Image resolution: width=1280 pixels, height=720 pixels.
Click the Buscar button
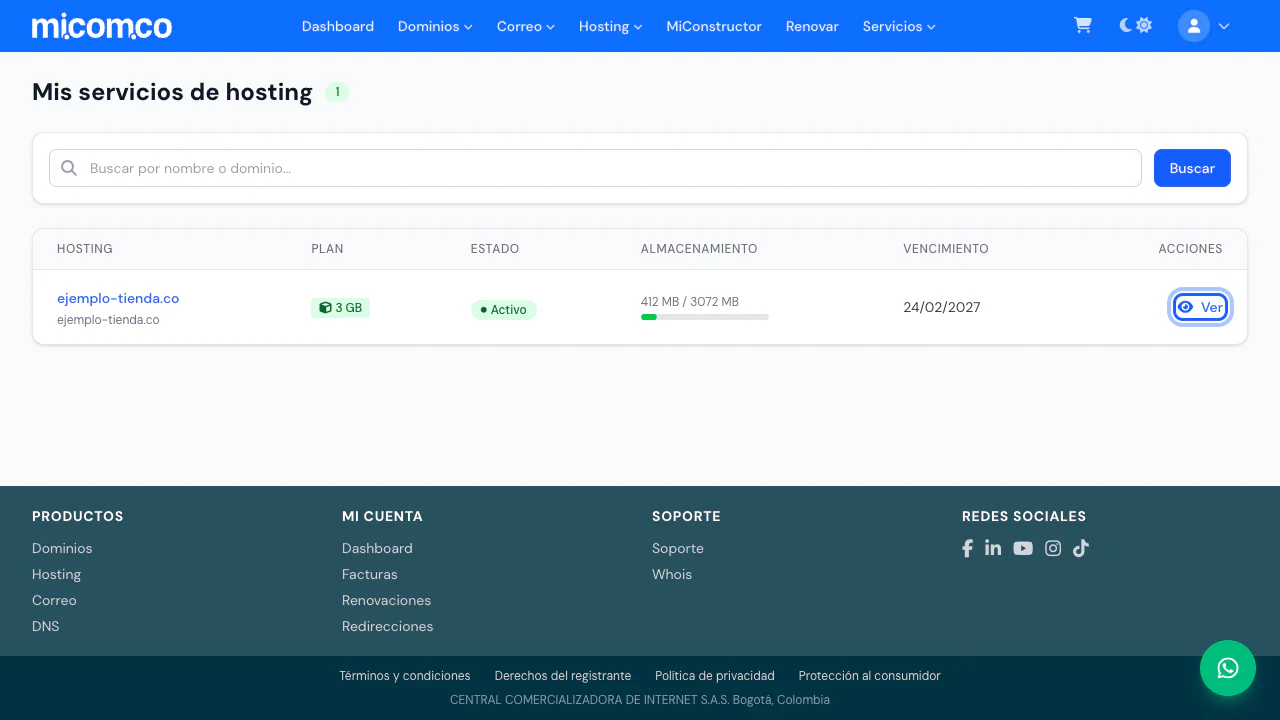pyautogui.click(x=1192, y=168)
